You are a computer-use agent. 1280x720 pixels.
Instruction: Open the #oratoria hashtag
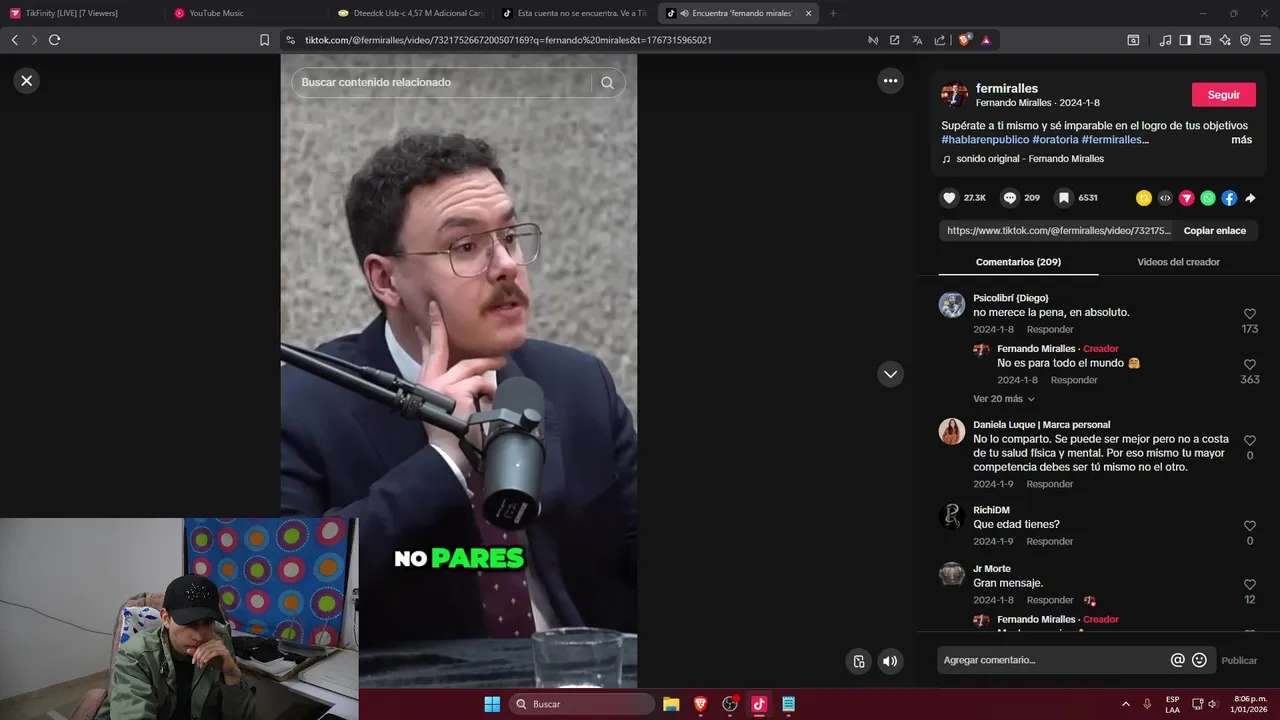click(1055, 140)
